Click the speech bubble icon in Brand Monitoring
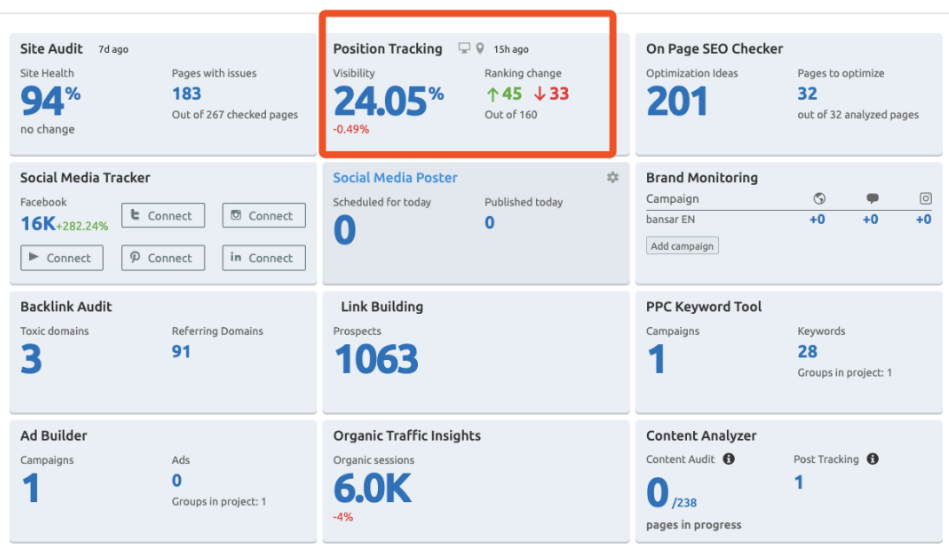 click(x=872, y=199)
